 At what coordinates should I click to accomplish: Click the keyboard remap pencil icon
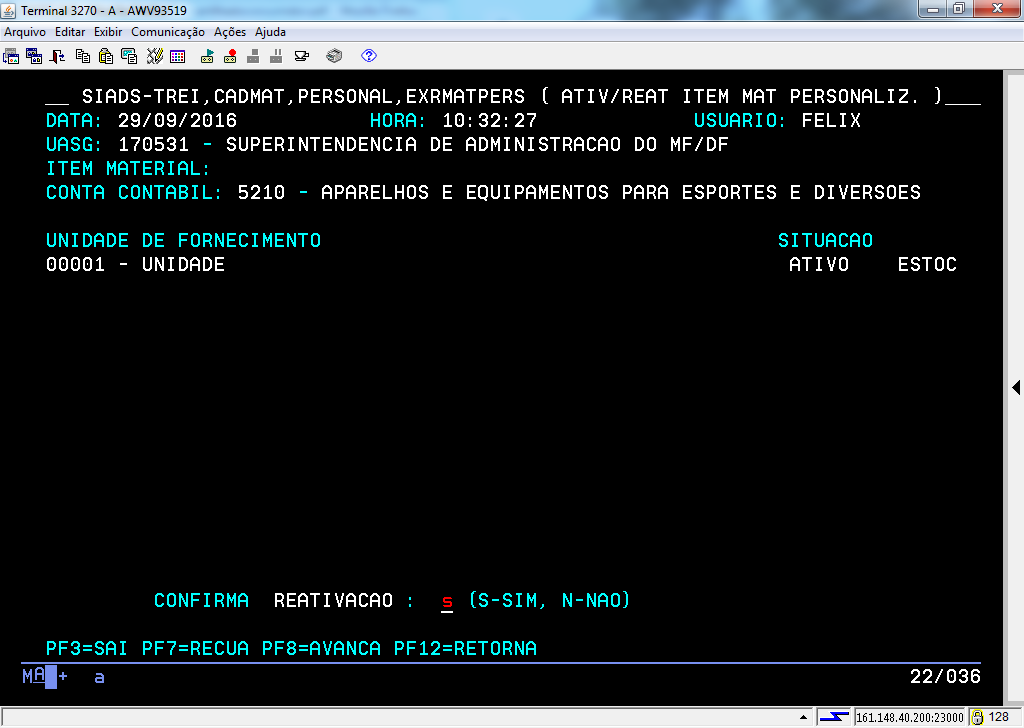[x=154, y=56]
